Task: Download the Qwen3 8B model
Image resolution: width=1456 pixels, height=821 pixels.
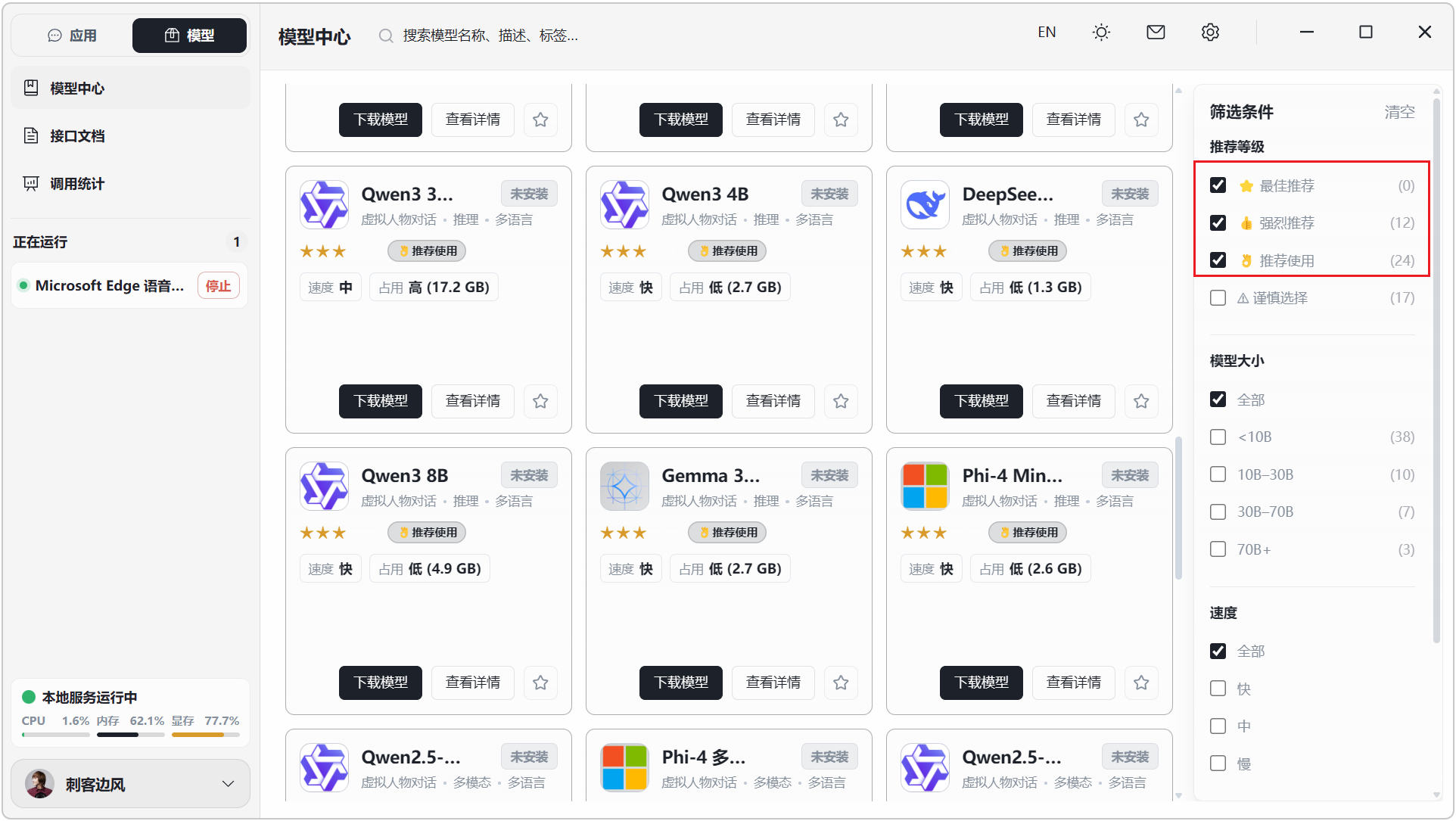Action: tap(381, 683)
